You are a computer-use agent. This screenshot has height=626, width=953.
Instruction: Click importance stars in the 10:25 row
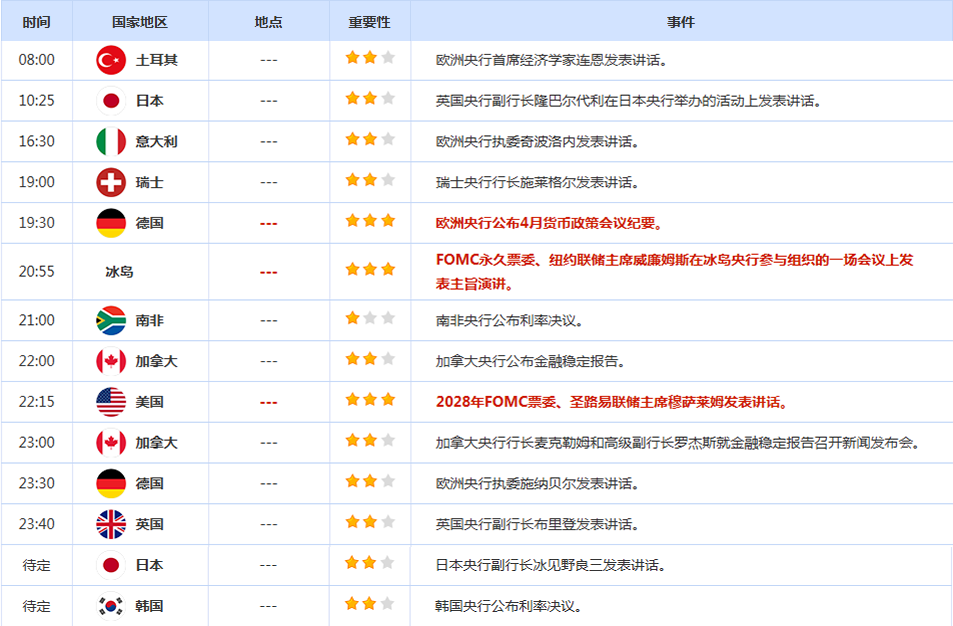pos(370,98)
